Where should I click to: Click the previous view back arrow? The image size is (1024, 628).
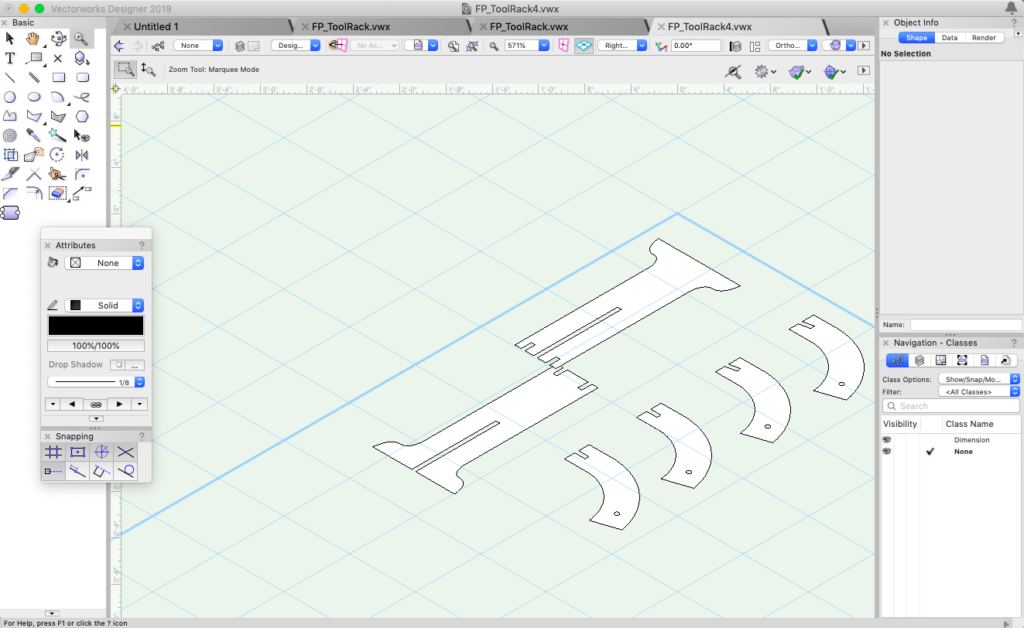pyautogui.click(x=119, y=46)
